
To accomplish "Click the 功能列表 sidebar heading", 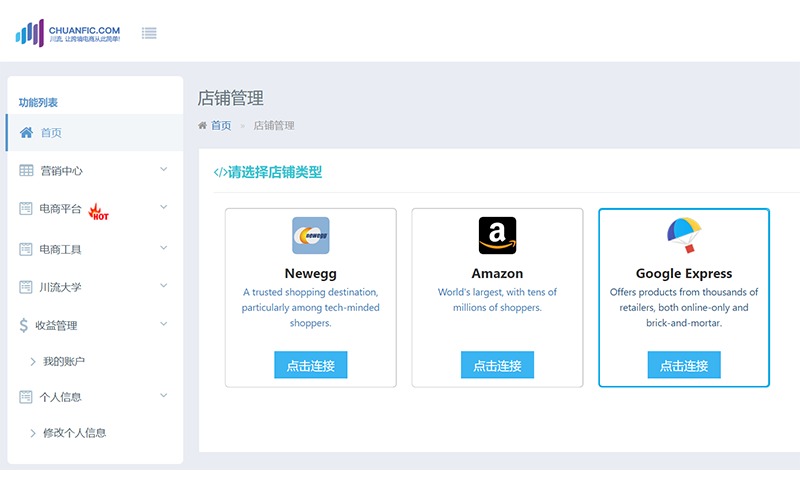I will point(38,103).
